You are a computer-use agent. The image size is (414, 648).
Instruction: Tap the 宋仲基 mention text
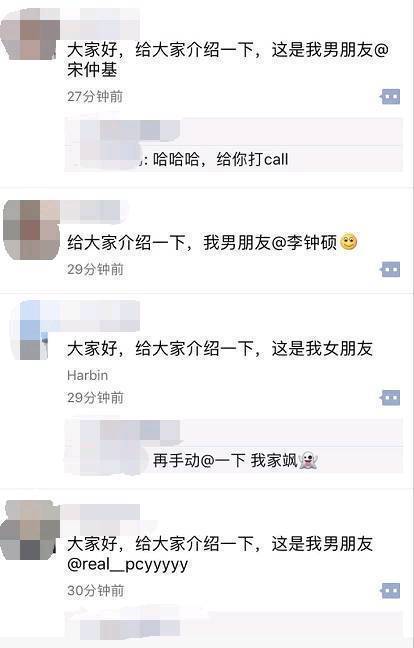92,69
